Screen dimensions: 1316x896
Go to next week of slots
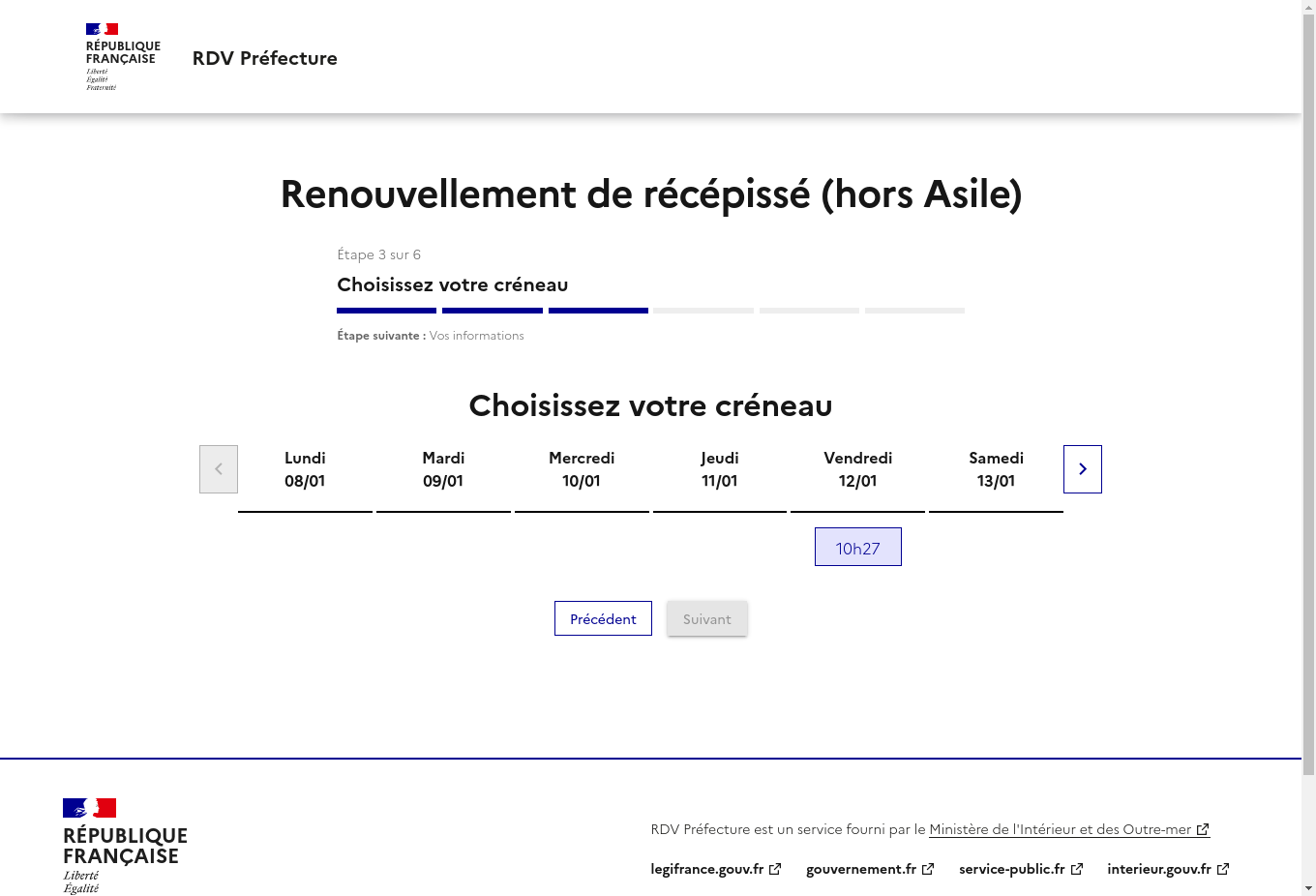coord(1082,469)
